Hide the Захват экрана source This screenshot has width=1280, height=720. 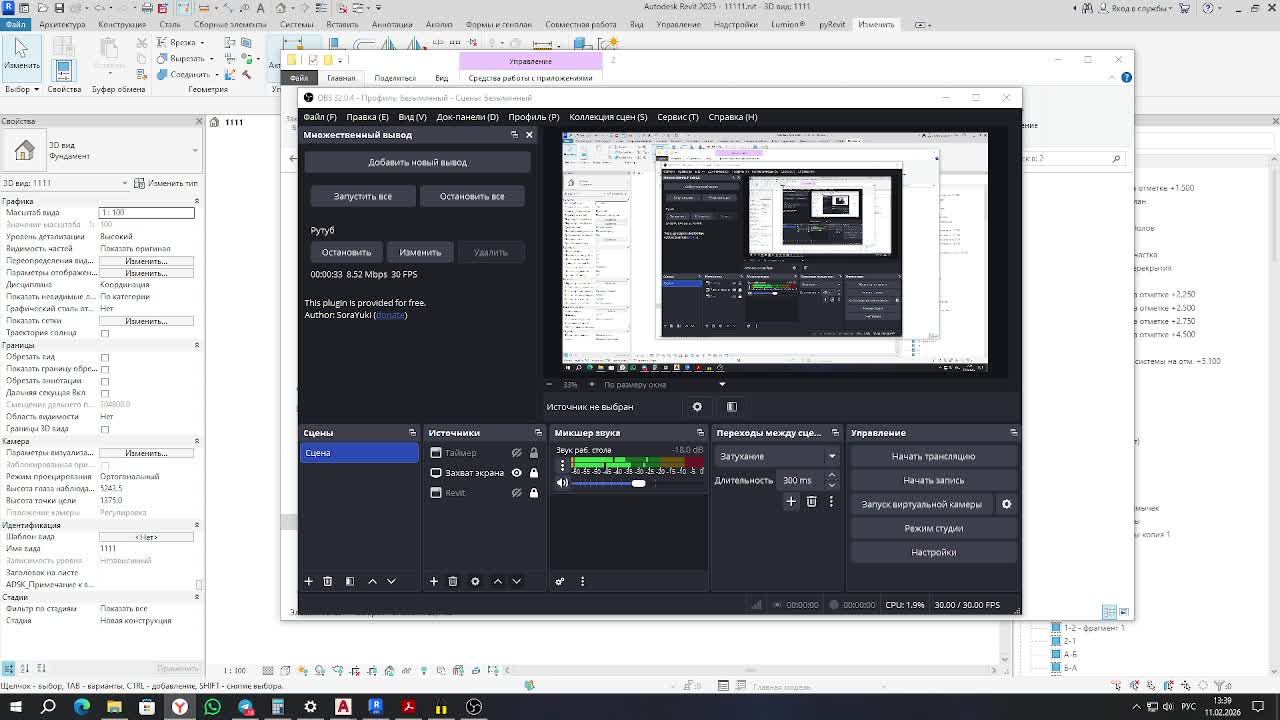pos(516,473)
